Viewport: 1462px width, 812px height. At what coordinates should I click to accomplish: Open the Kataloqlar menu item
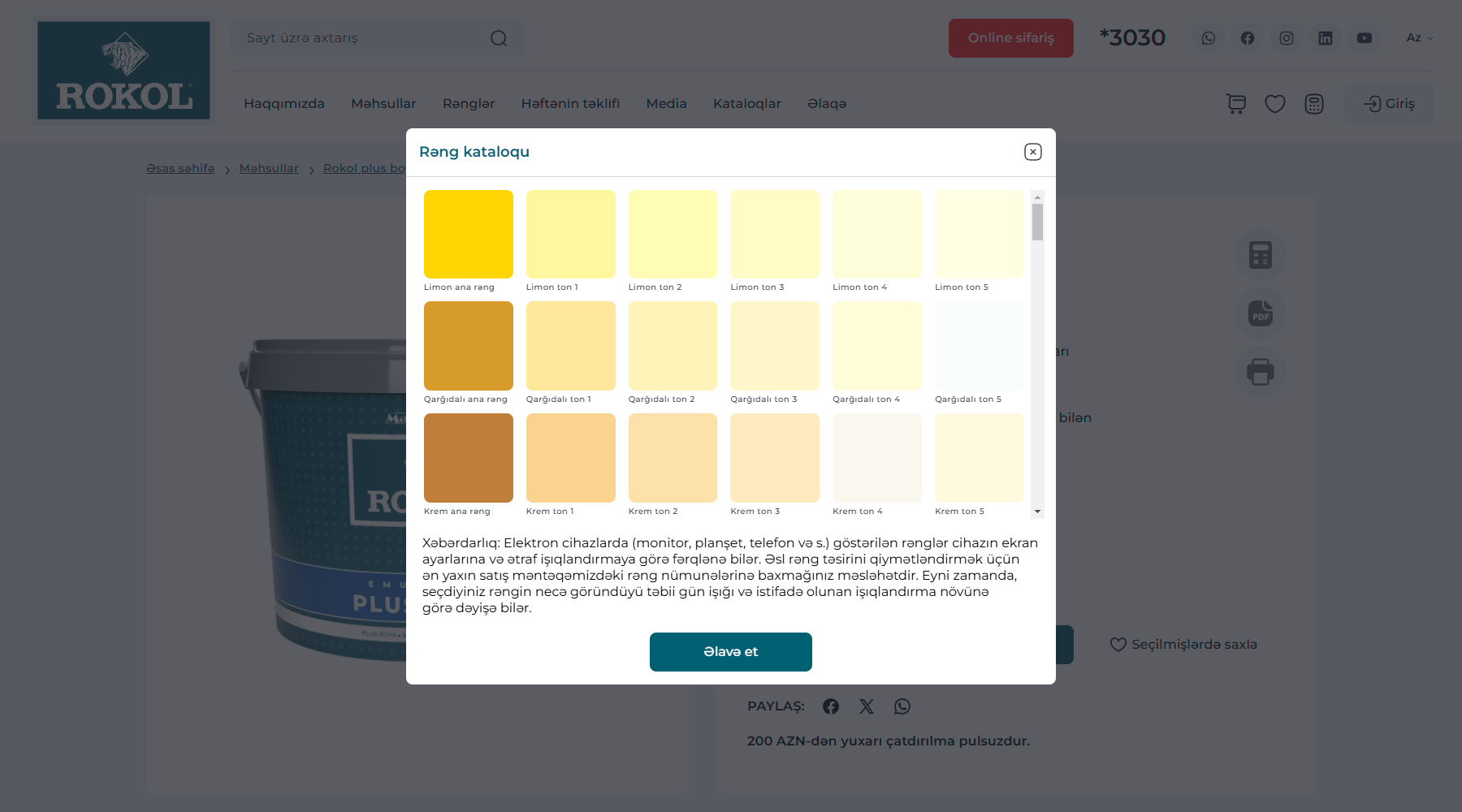click(x=746, y=104)
